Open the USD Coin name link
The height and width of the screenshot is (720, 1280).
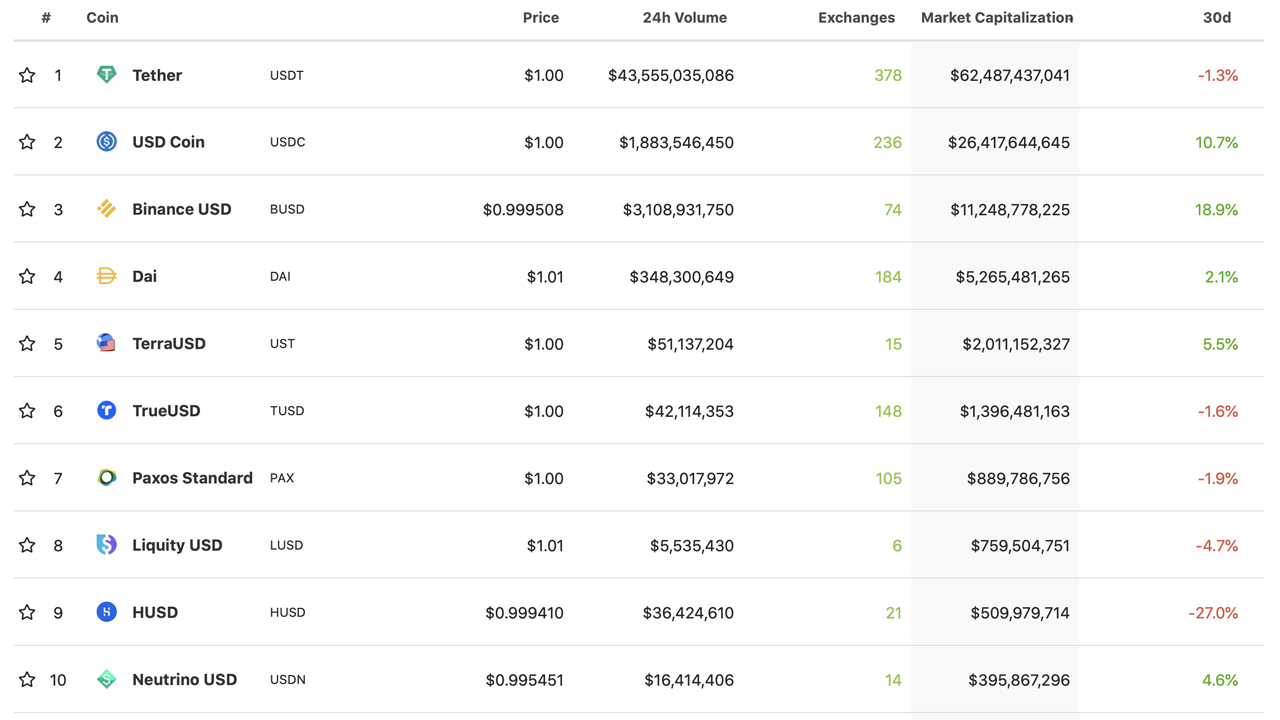pos(168,142)
